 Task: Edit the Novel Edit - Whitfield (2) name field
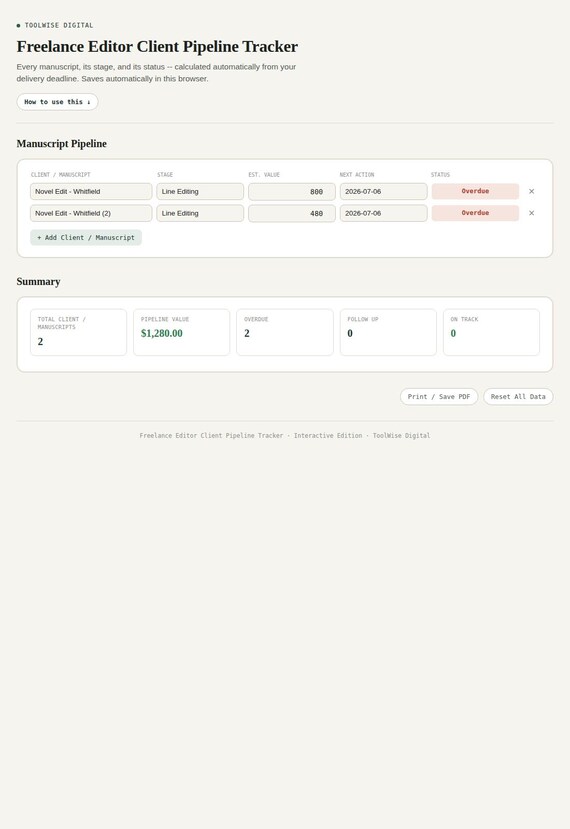(91, 213)
